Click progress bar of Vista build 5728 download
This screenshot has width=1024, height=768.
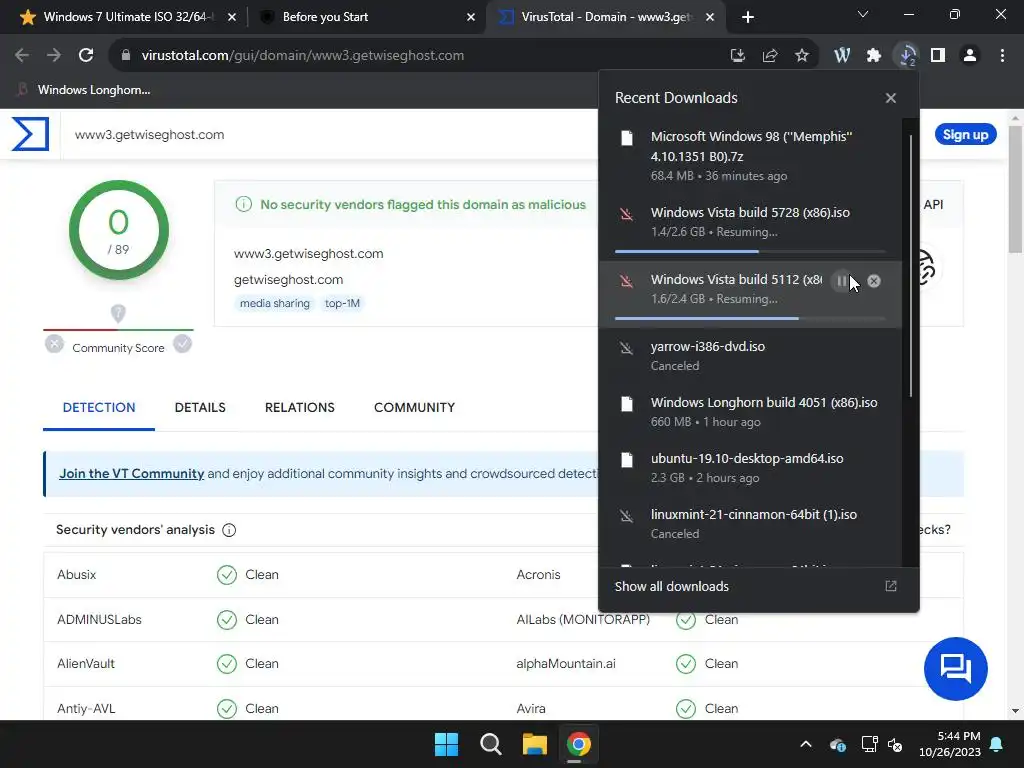[750, 251]
